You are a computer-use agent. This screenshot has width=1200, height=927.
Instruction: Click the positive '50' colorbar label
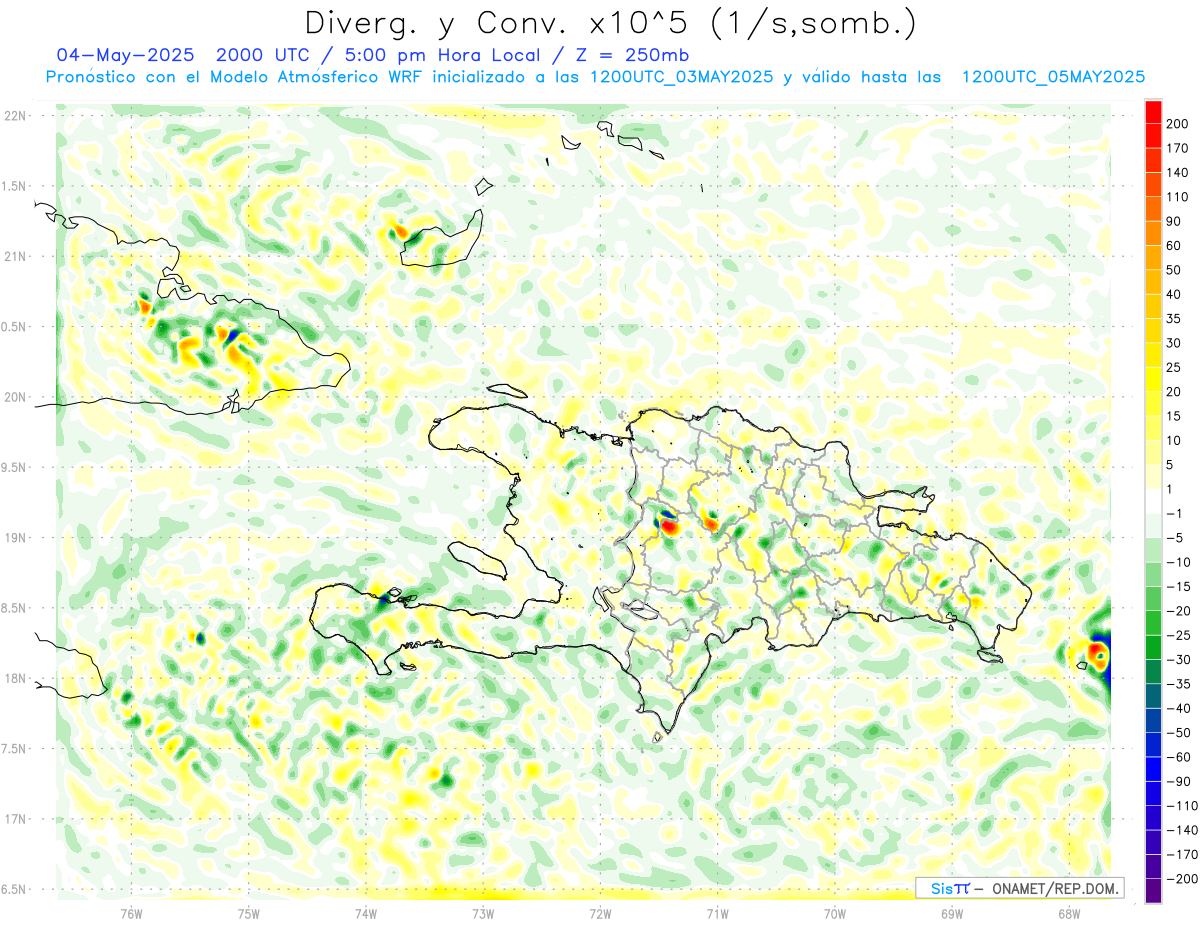(1176, 270)
